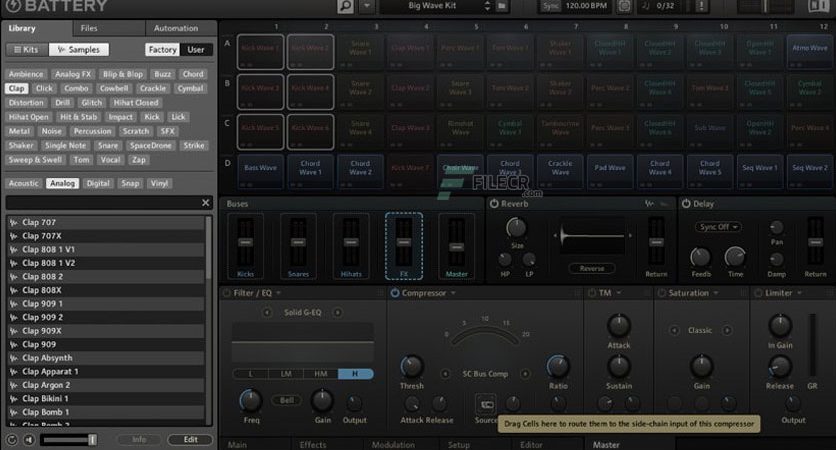Screen dimensions: 836x450
Task: Toggle the Reverb Reverse button
Action: 592,269
